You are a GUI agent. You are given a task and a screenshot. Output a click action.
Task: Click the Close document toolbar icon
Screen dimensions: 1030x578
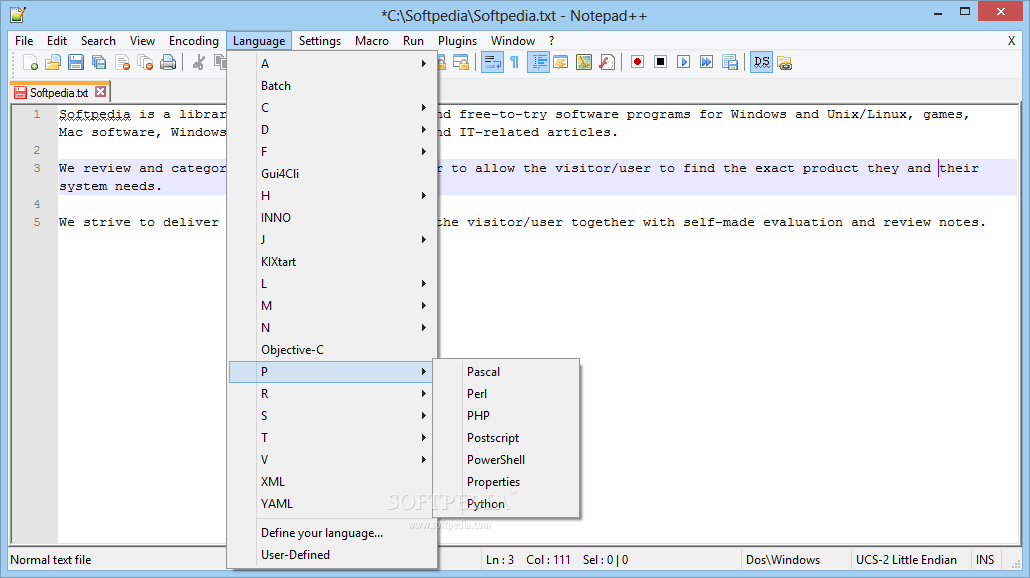(122, 62)
